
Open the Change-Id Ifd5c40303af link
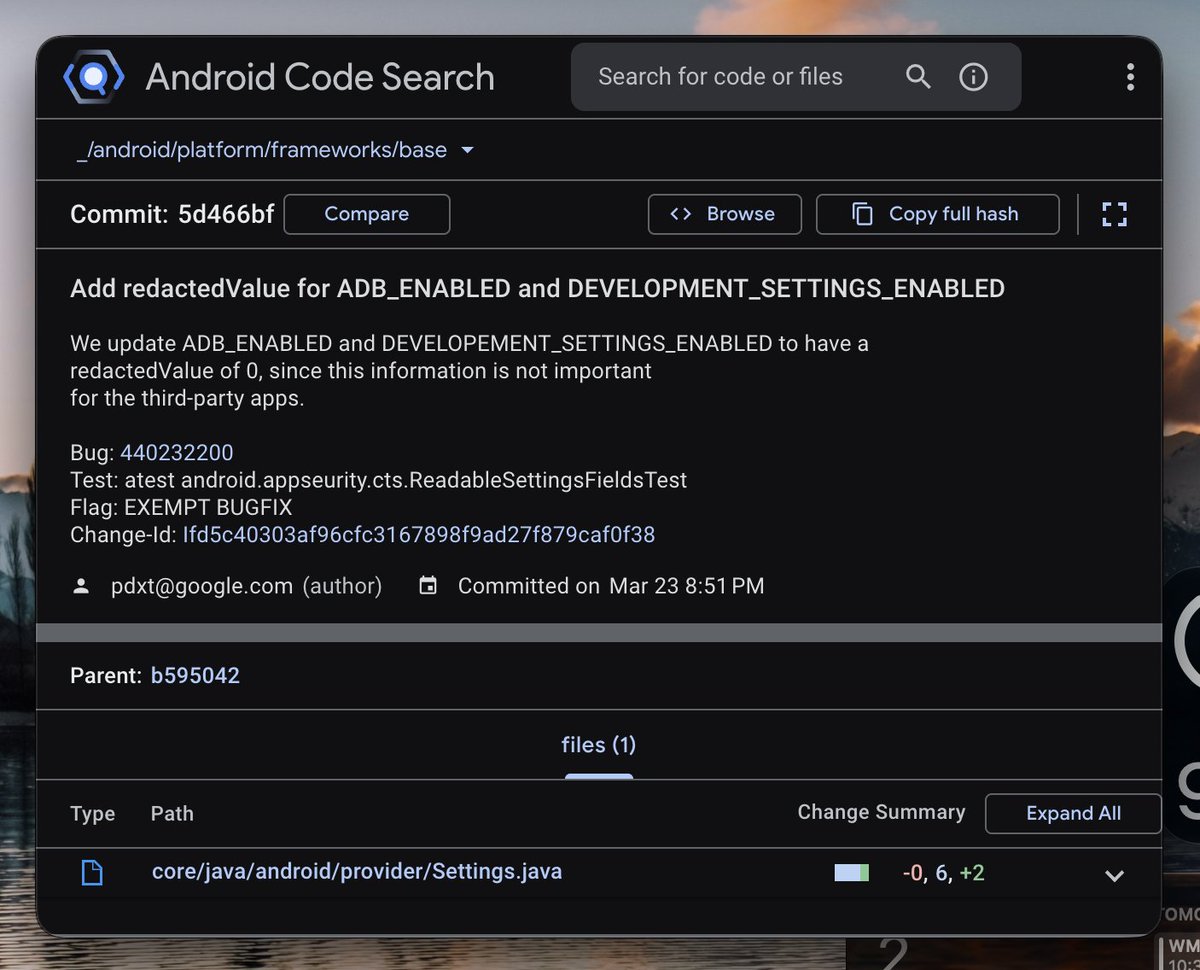(x=418, y=535)
